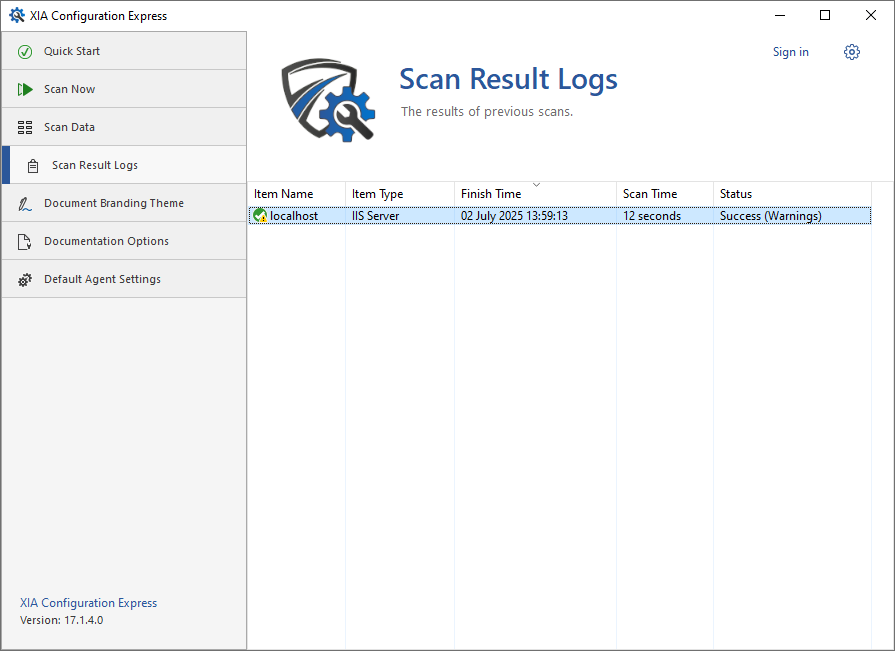Click the shield and wrench logo

(328, 99)
